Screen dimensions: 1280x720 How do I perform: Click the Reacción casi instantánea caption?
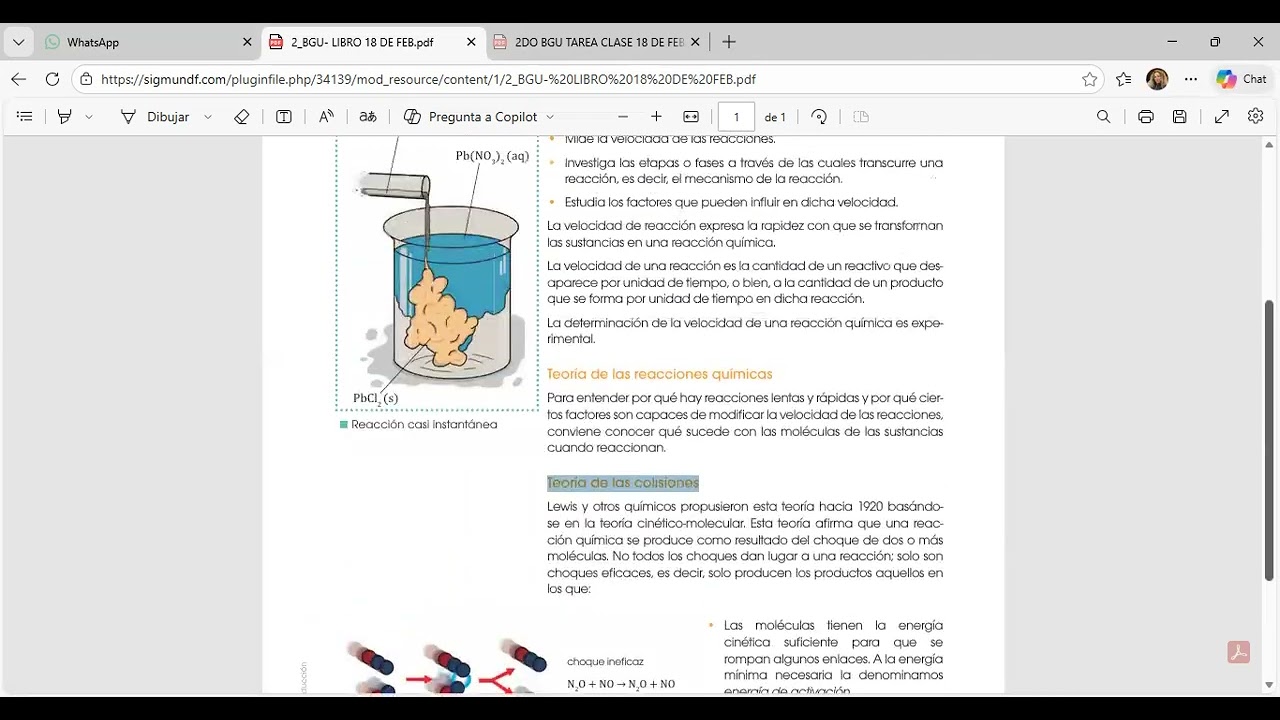[424, 425]
